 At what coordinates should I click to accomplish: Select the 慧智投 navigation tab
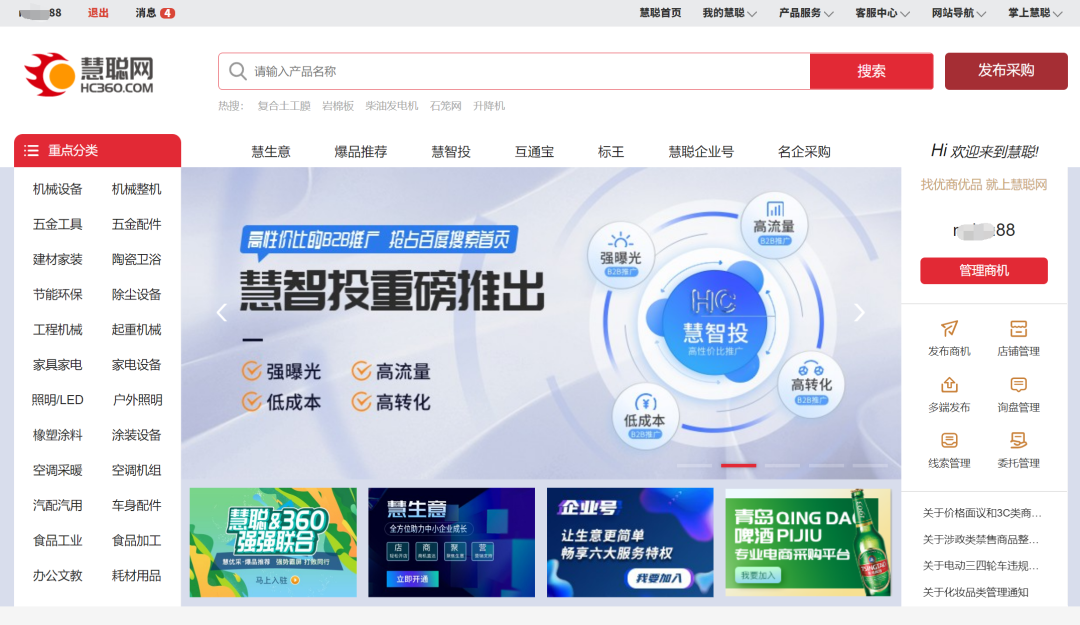point(450,152)
